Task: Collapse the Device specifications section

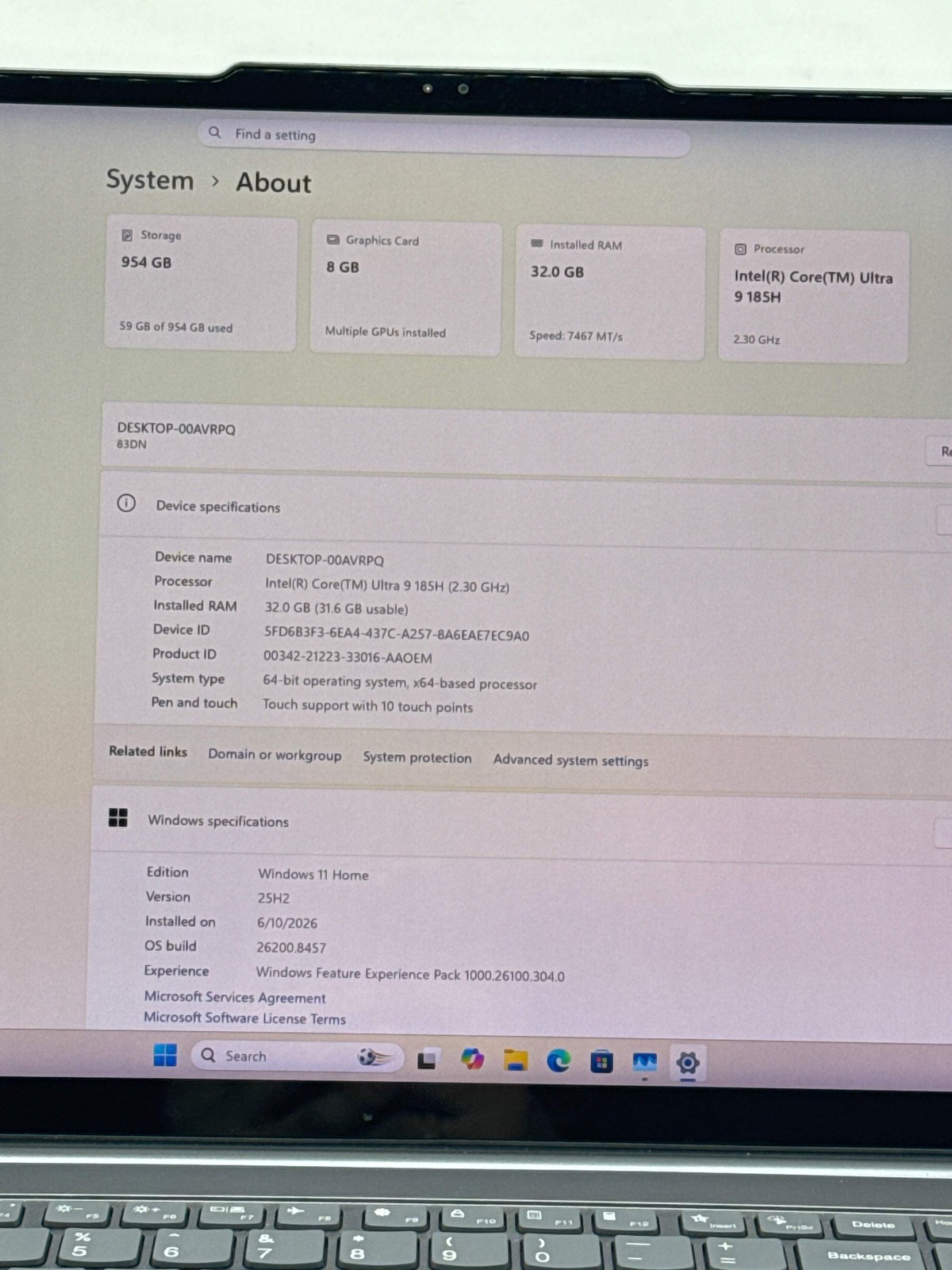Action: (943, 520)
